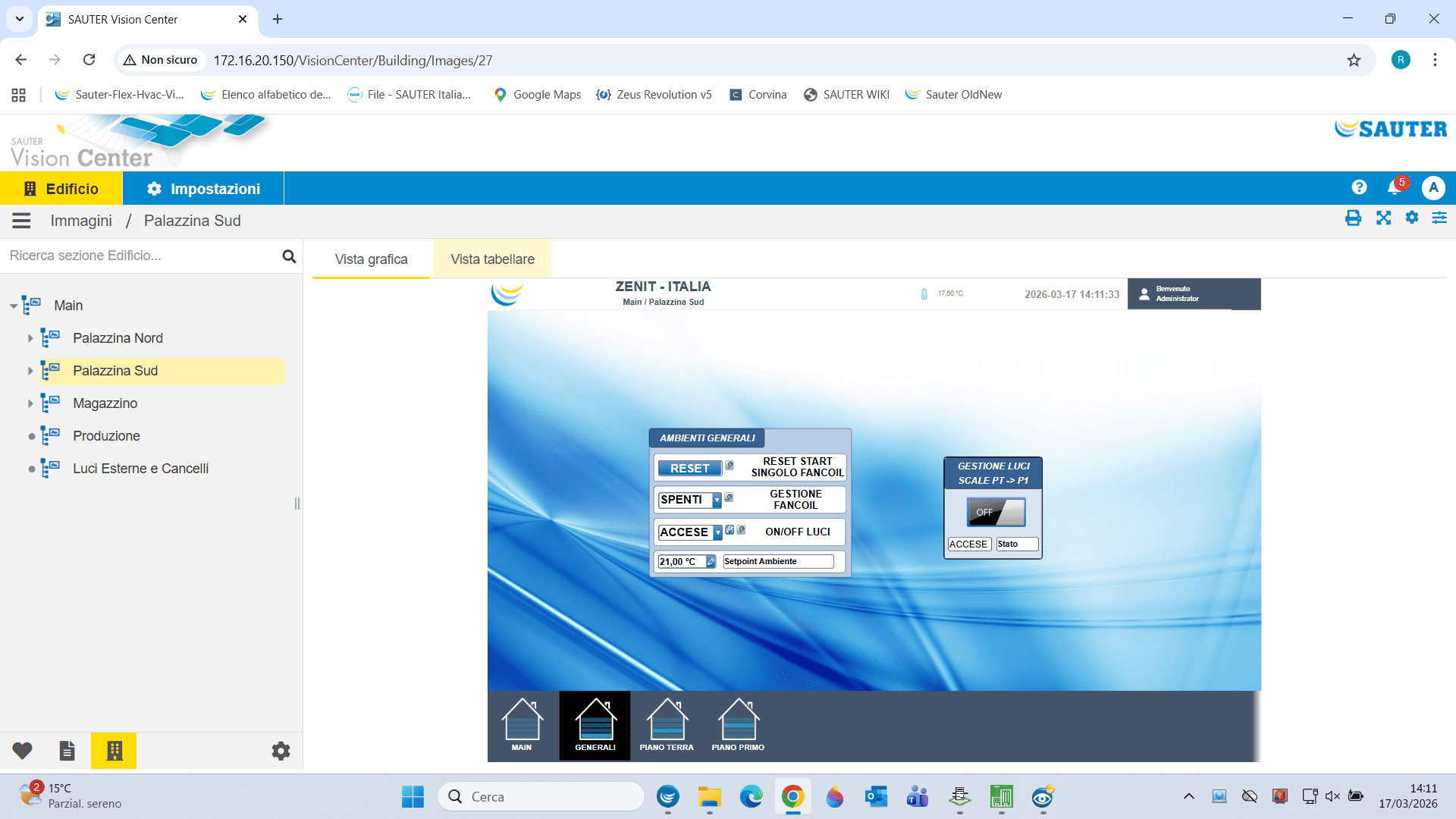Open the SPENTI fancoil dropdown
This screenshot has height=819, width=1456.
(717, 500)
